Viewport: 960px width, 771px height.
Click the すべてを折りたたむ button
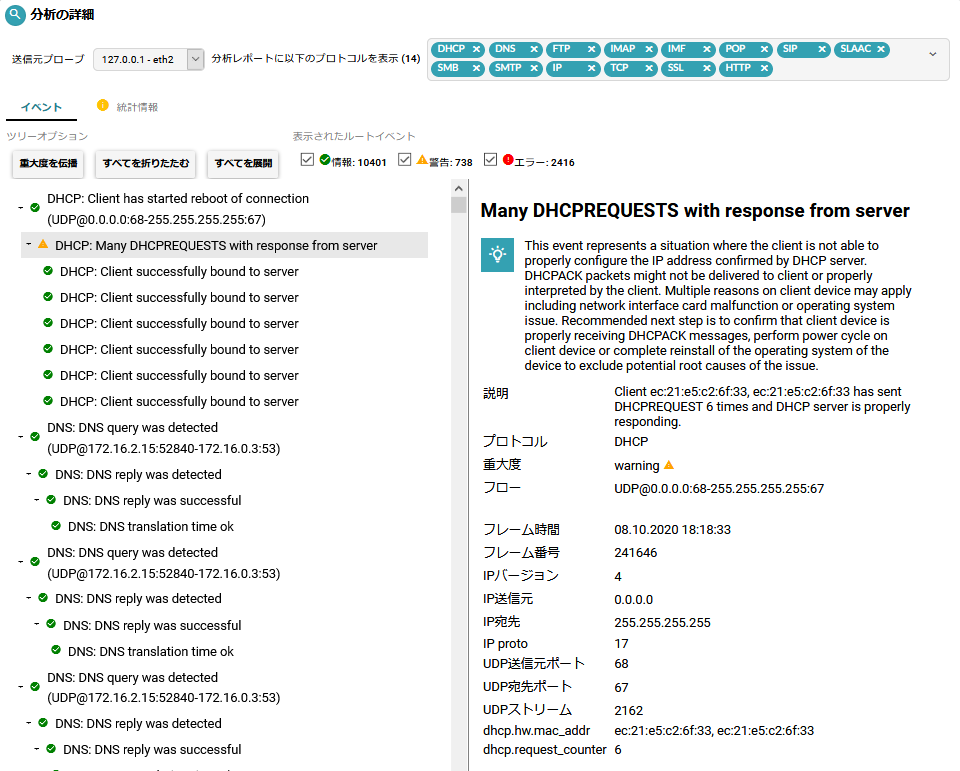point(145,164)
